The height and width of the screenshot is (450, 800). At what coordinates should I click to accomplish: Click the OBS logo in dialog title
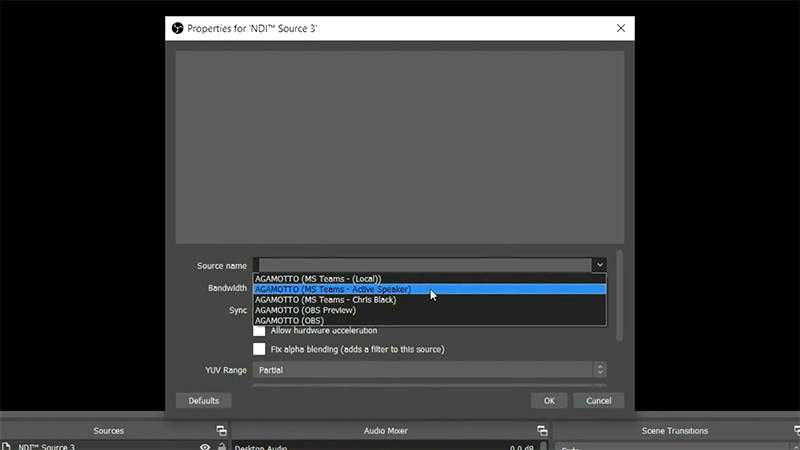click(x=178, y=28)
